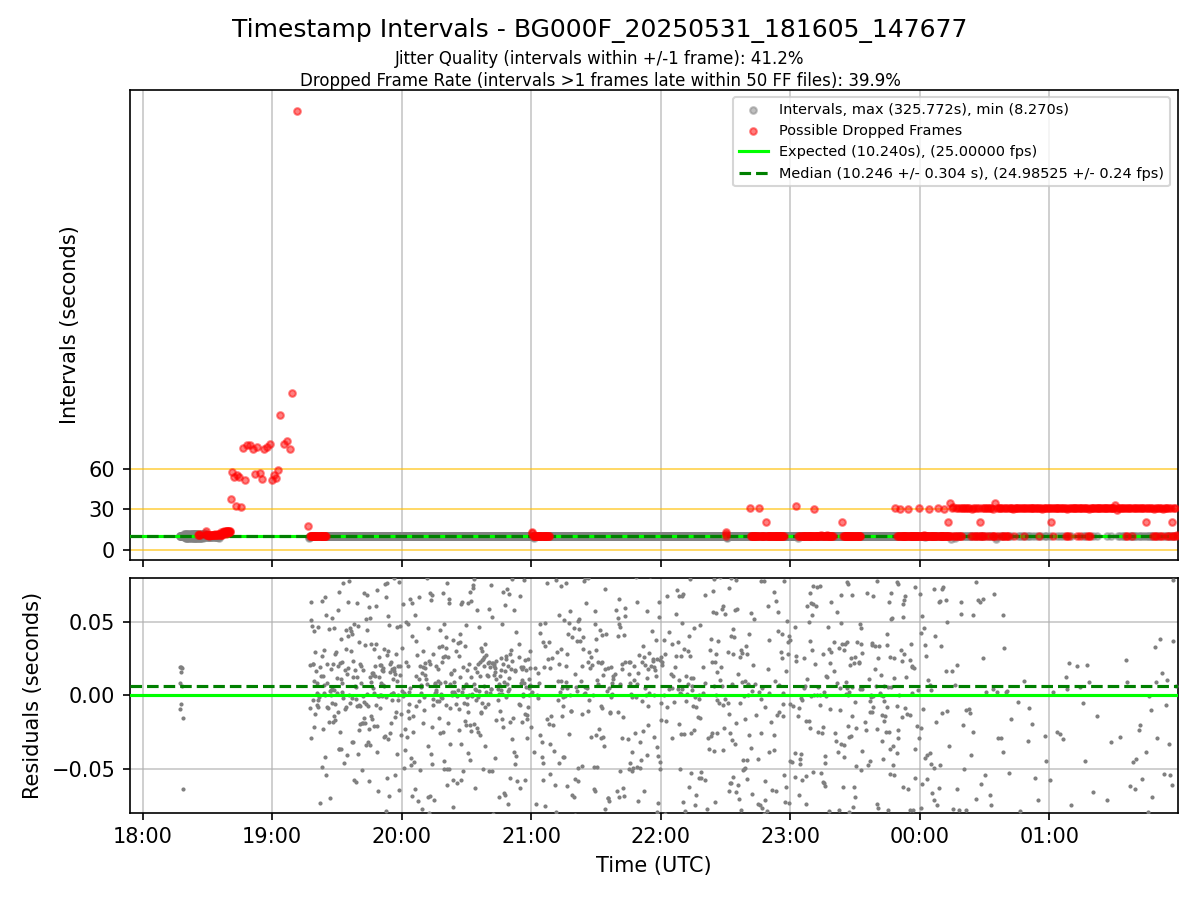Click the 23:00 time tick label
This screenshot has width=1200, height=900.
[790, 833]
